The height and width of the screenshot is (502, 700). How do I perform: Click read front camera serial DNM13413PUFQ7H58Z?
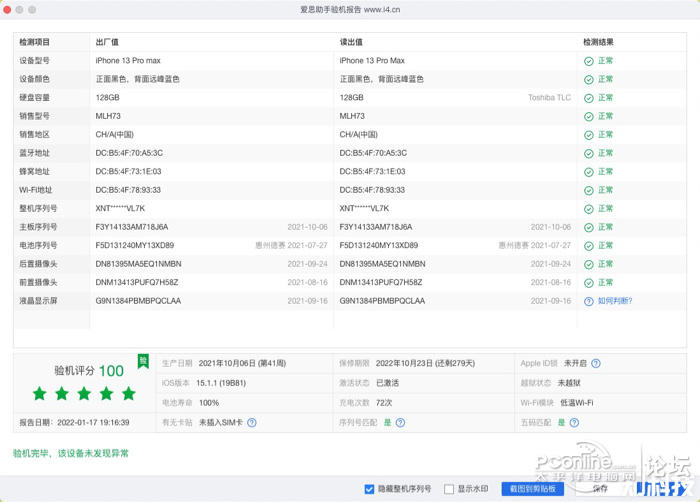tap(381, 283)
